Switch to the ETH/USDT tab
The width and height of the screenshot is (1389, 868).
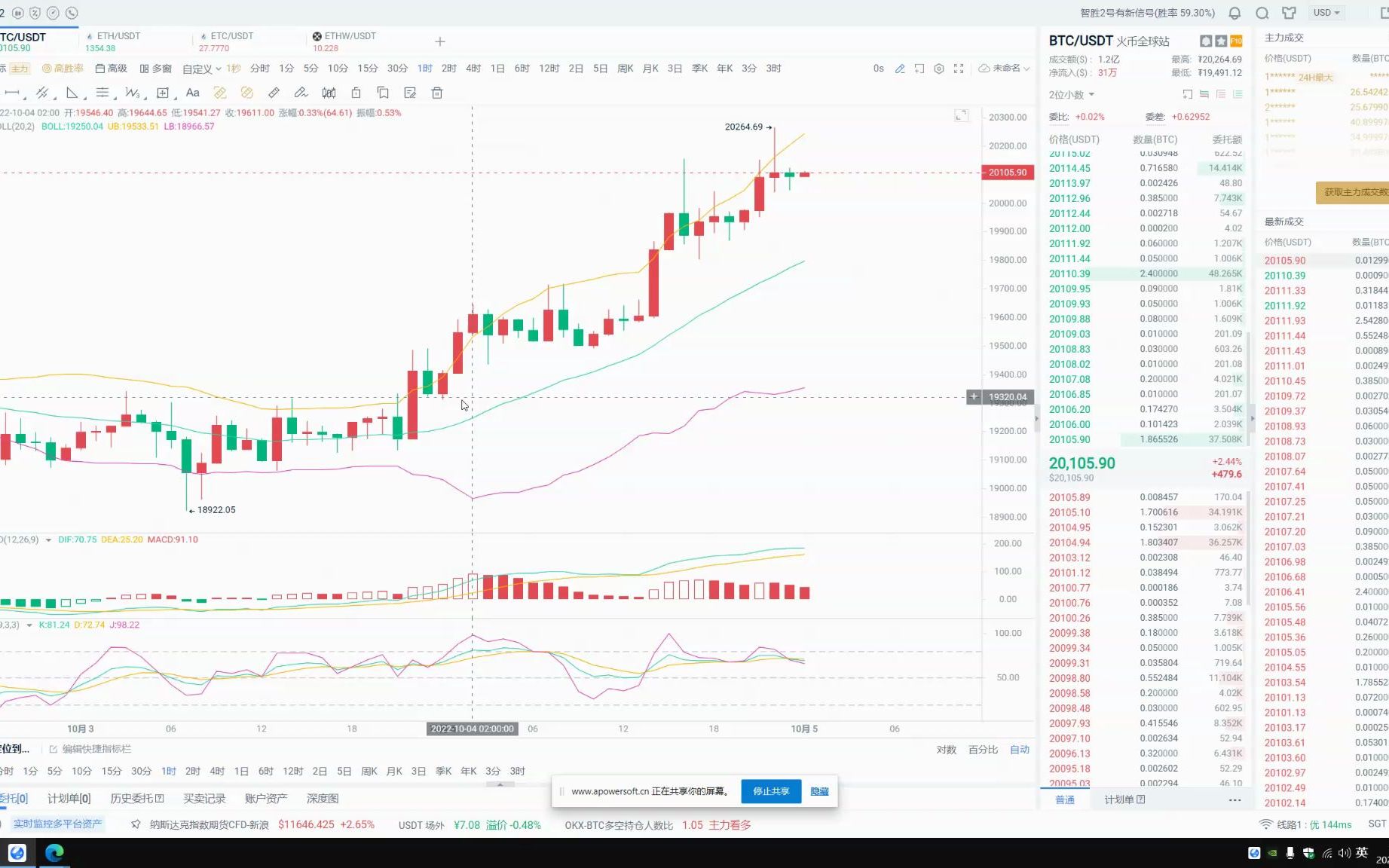tap(118, 36)
